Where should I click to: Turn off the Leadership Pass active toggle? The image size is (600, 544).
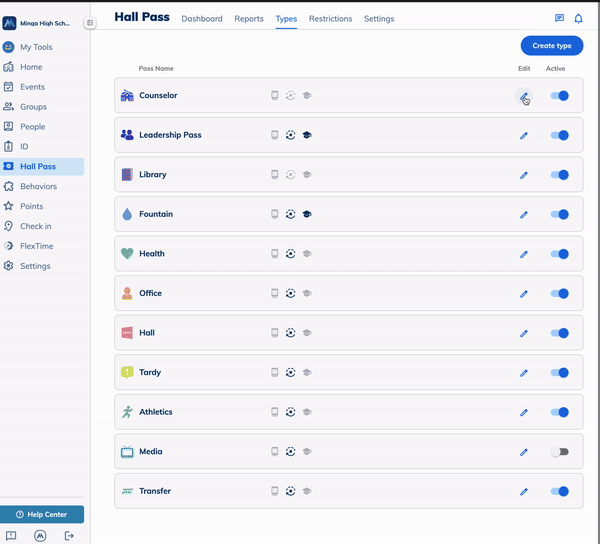559,135
